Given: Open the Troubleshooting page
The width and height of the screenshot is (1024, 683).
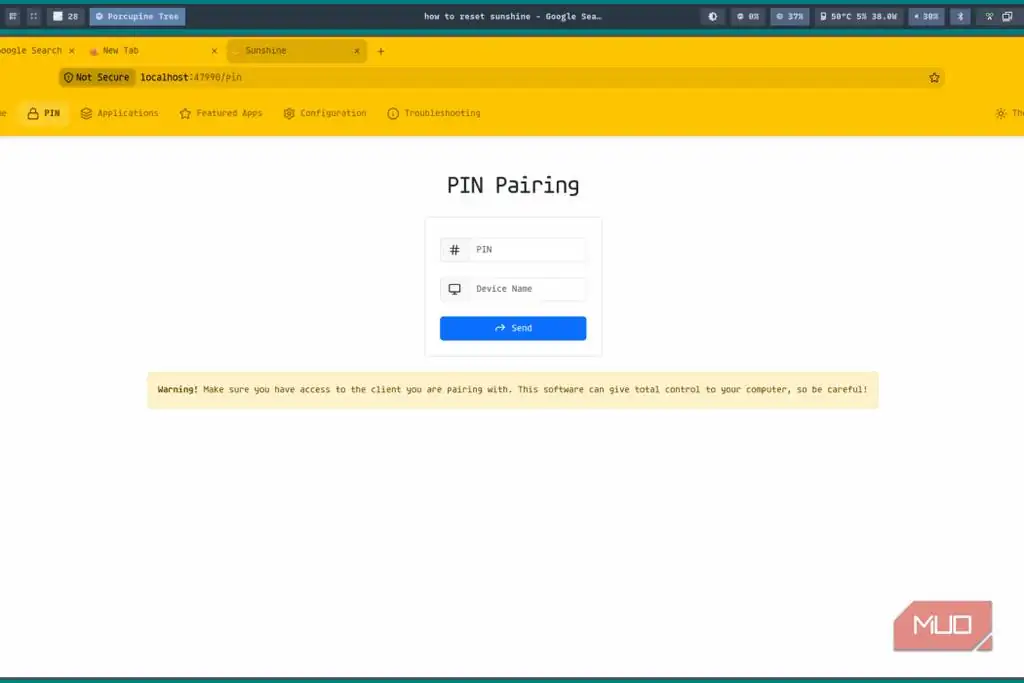Looking at the screenshot, I should 434,113.
